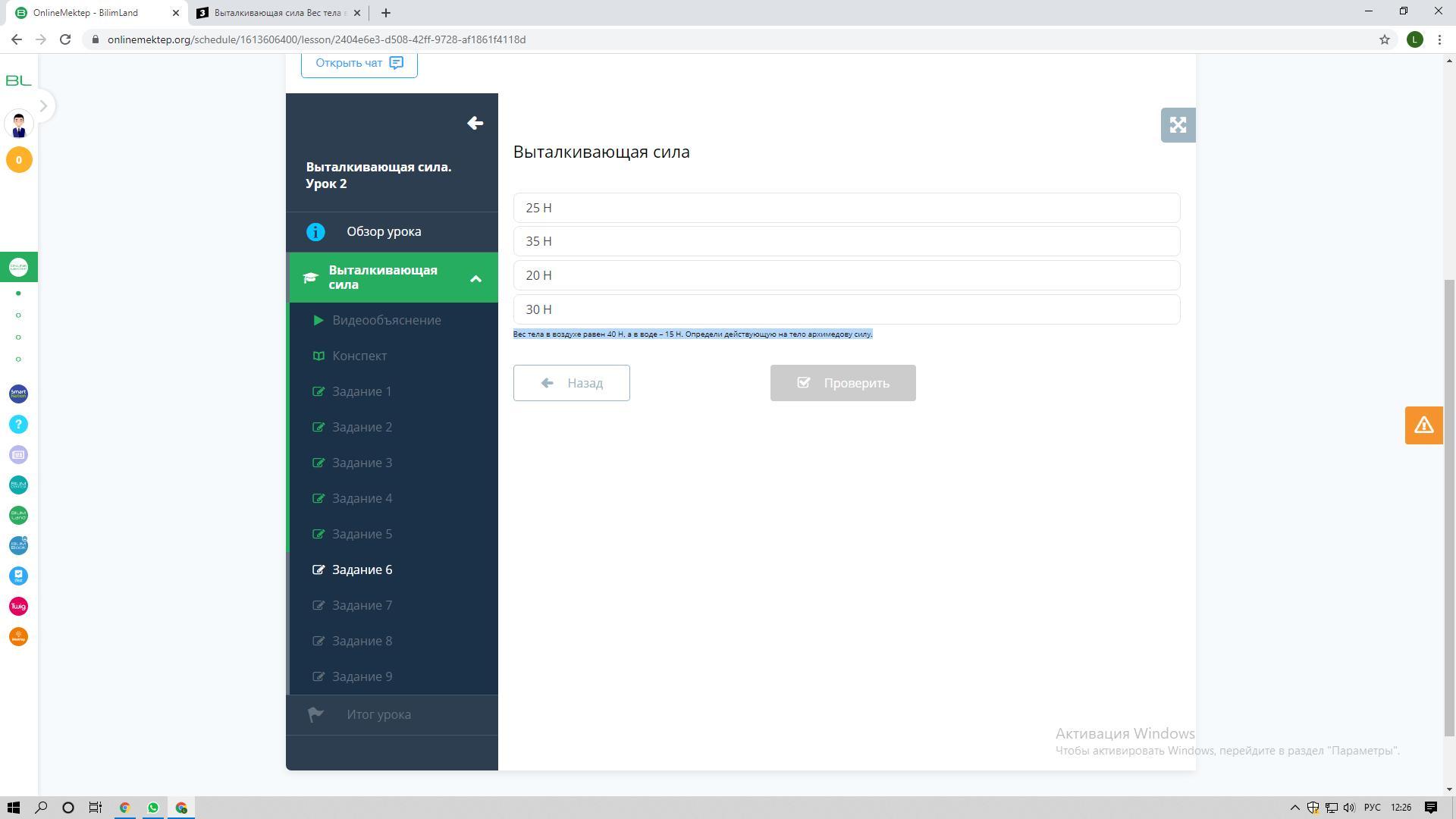This screenshot has width=1456, height=819.
Task: Click the Назад button
Action: [x=571, y=383]
